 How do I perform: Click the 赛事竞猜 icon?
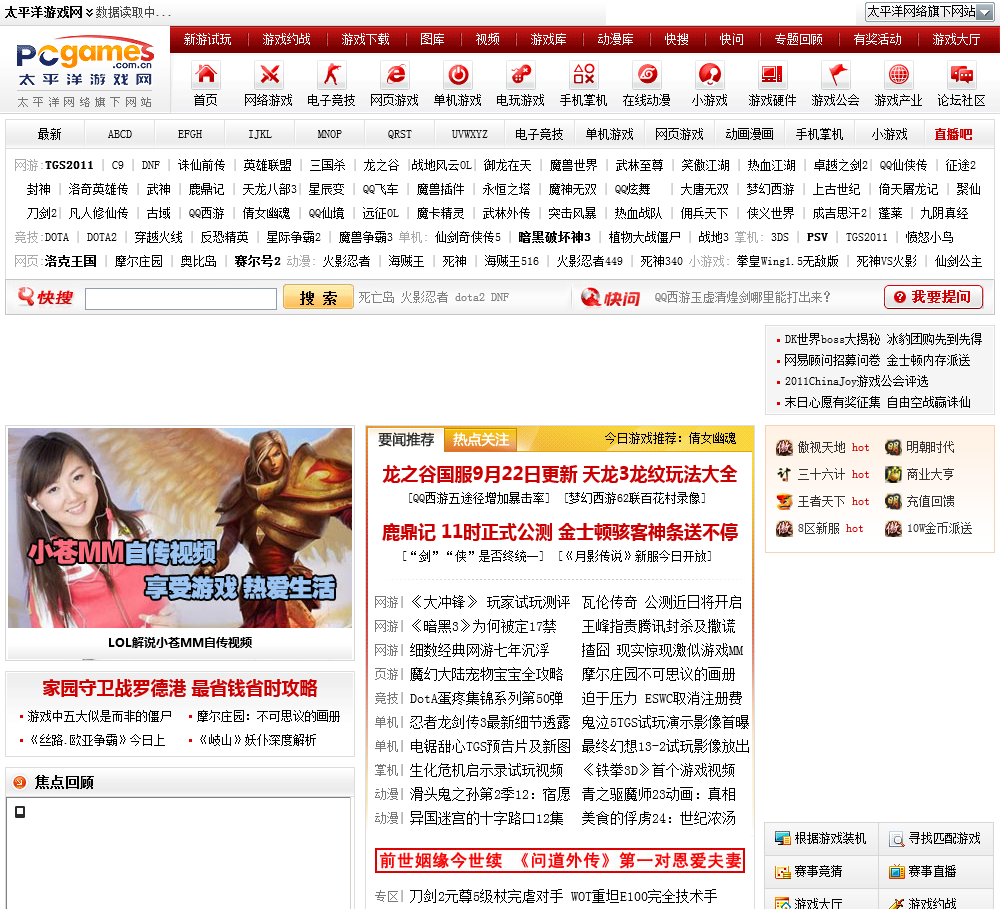click(783, 871)
